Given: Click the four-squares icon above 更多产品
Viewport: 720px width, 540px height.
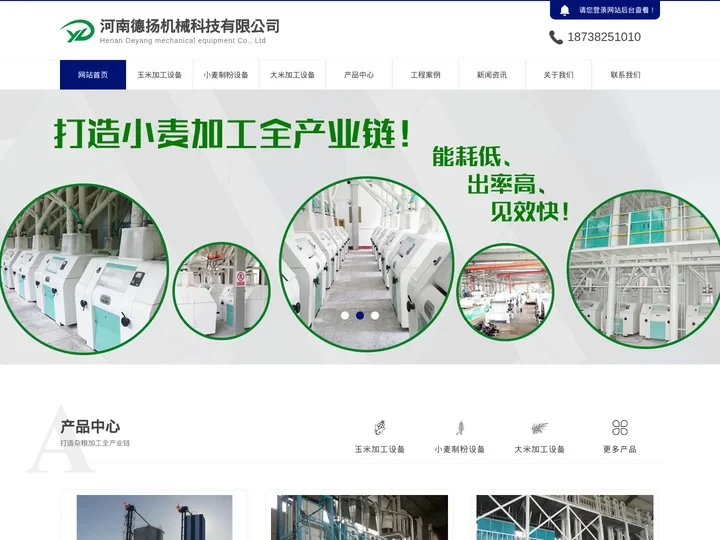Looking at the screenshot, I should click(620, 428).
